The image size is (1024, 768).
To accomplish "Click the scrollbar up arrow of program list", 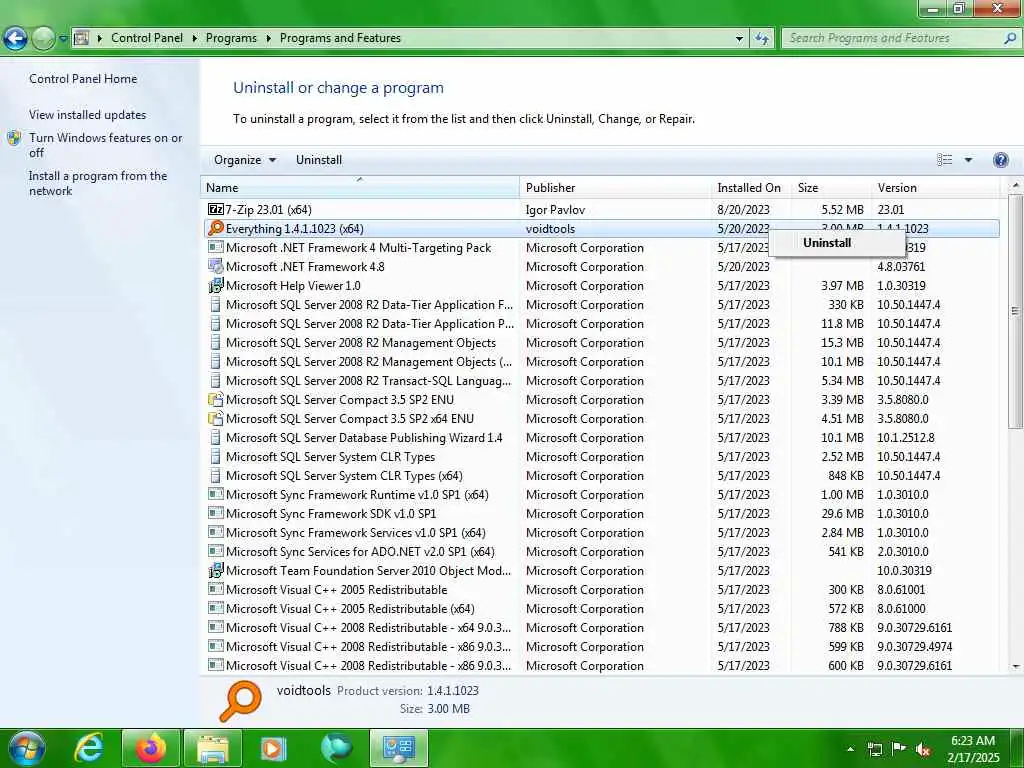I will [x=1016, y=185].
